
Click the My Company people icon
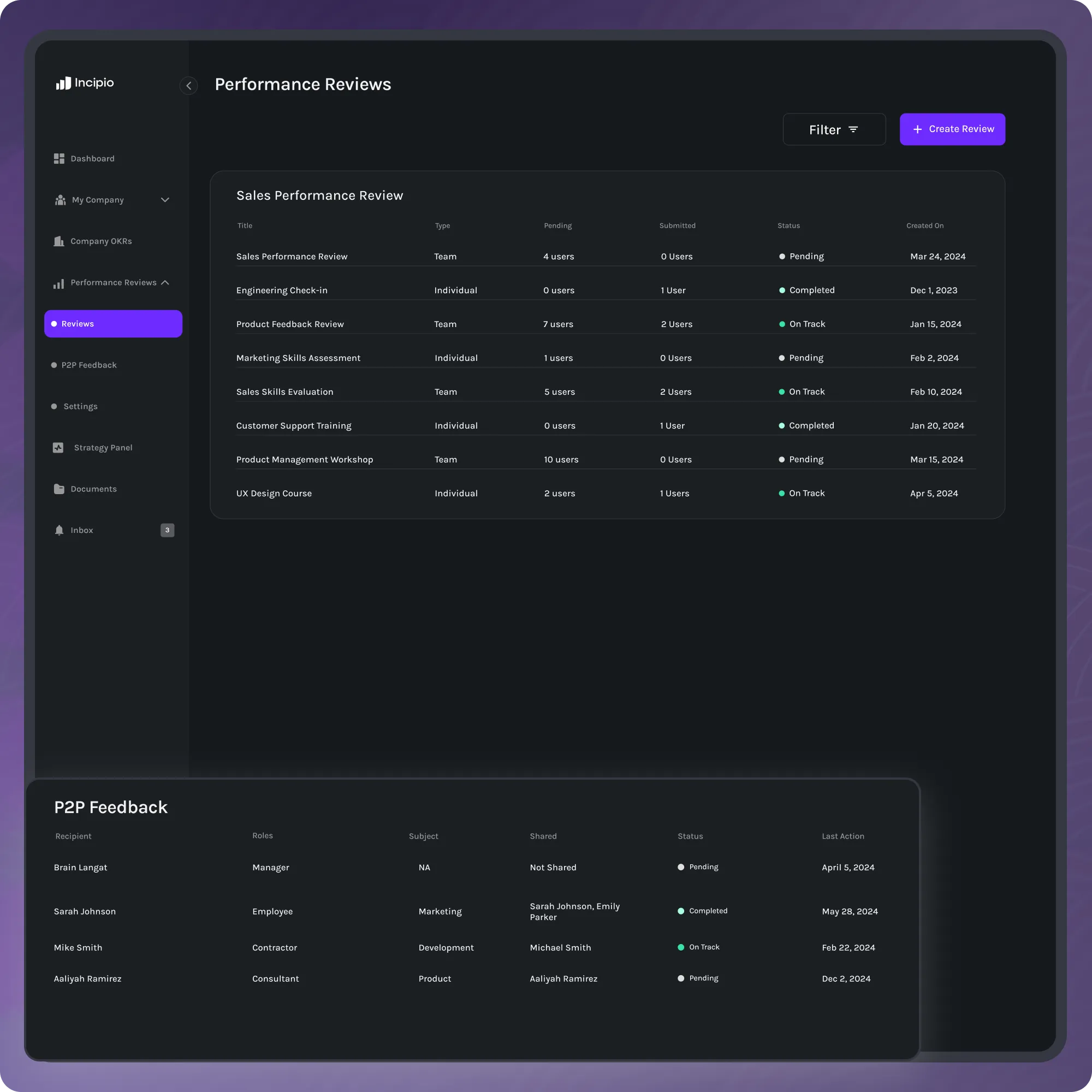tap(60, 200)
